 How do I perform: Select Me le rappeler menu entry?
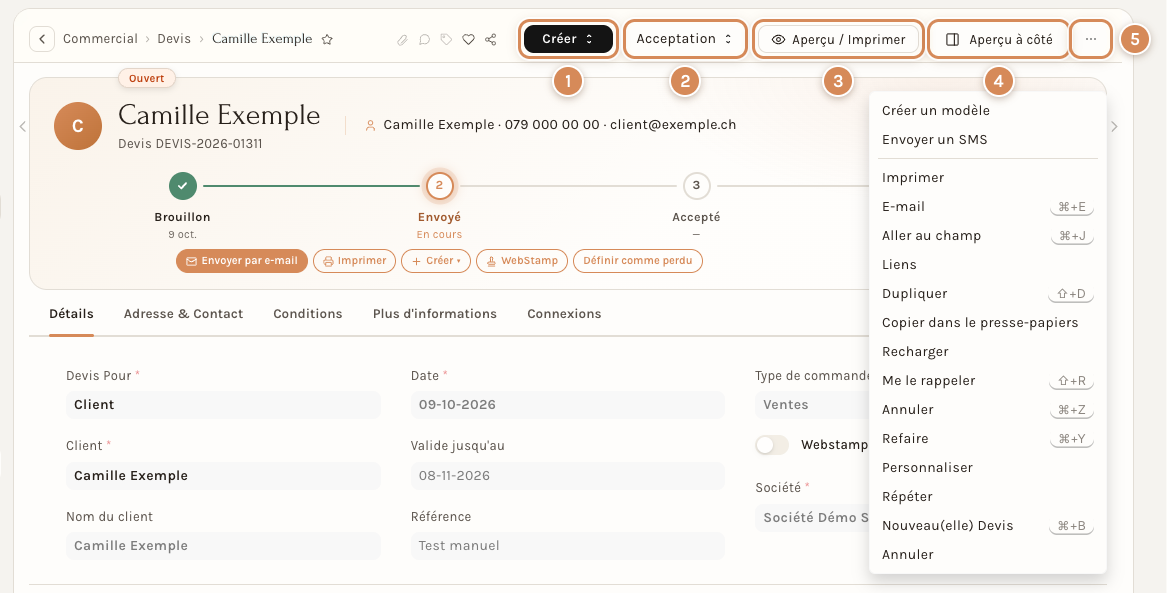[x=988, y=381]
